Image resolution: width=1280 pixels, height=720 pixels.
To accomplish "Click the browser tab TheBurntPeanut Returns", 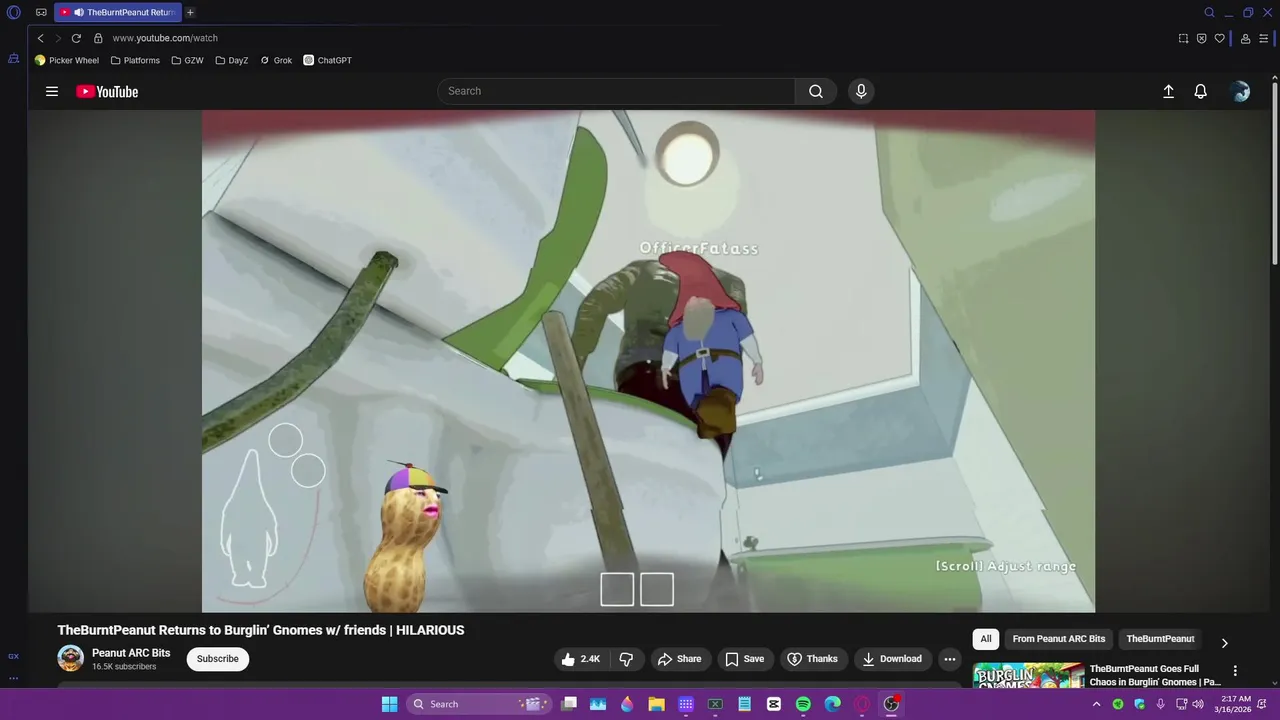I will click(118, 13).
